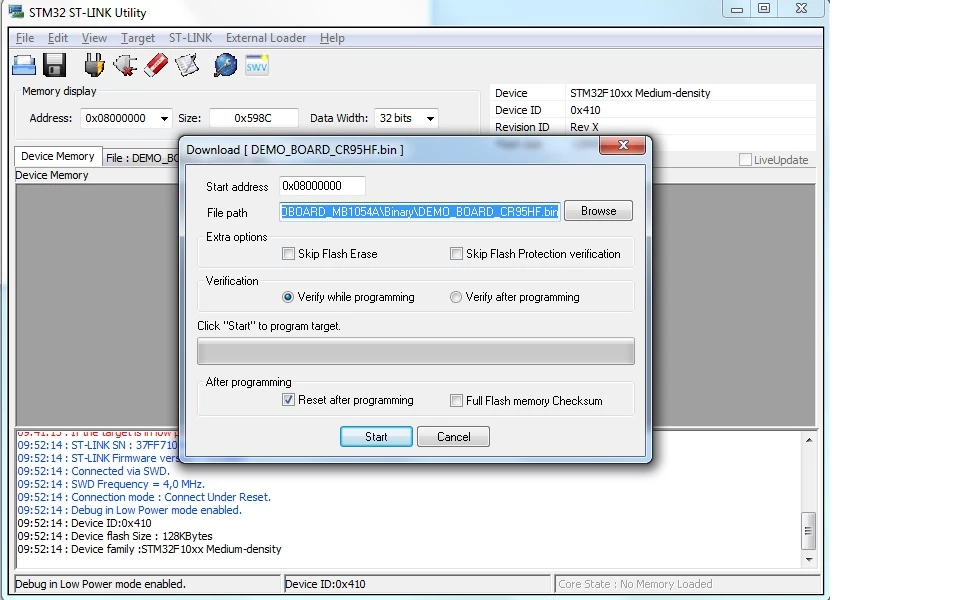
Task: Disconnect from target toolbar icon
Action: click(125, 65)
